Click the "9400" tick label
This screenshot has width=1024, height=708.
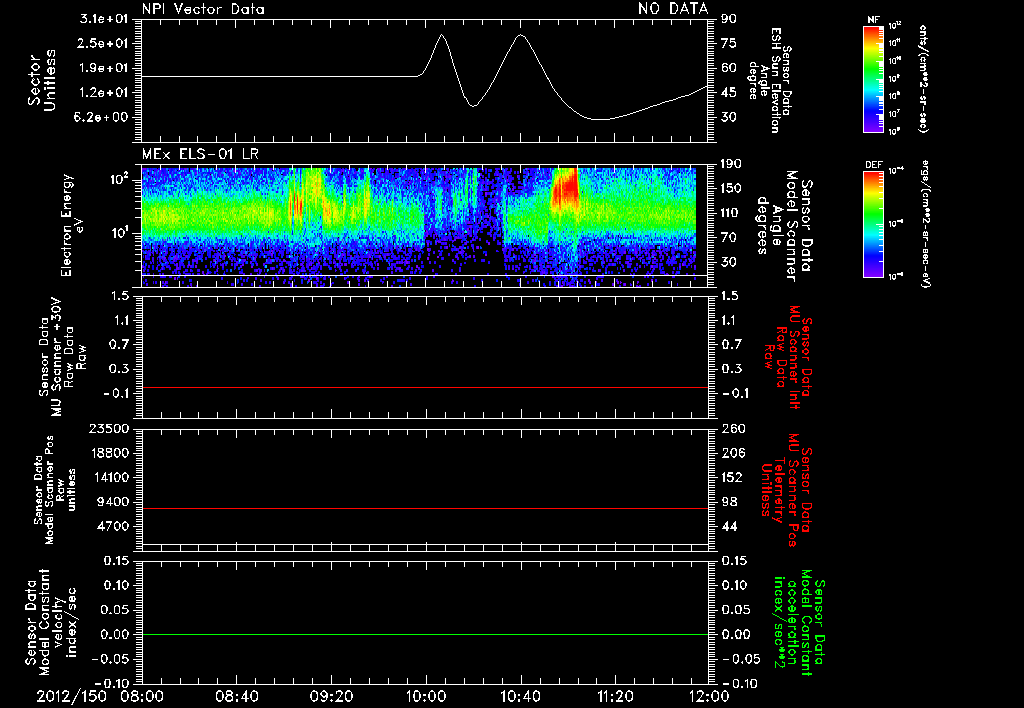113,502
